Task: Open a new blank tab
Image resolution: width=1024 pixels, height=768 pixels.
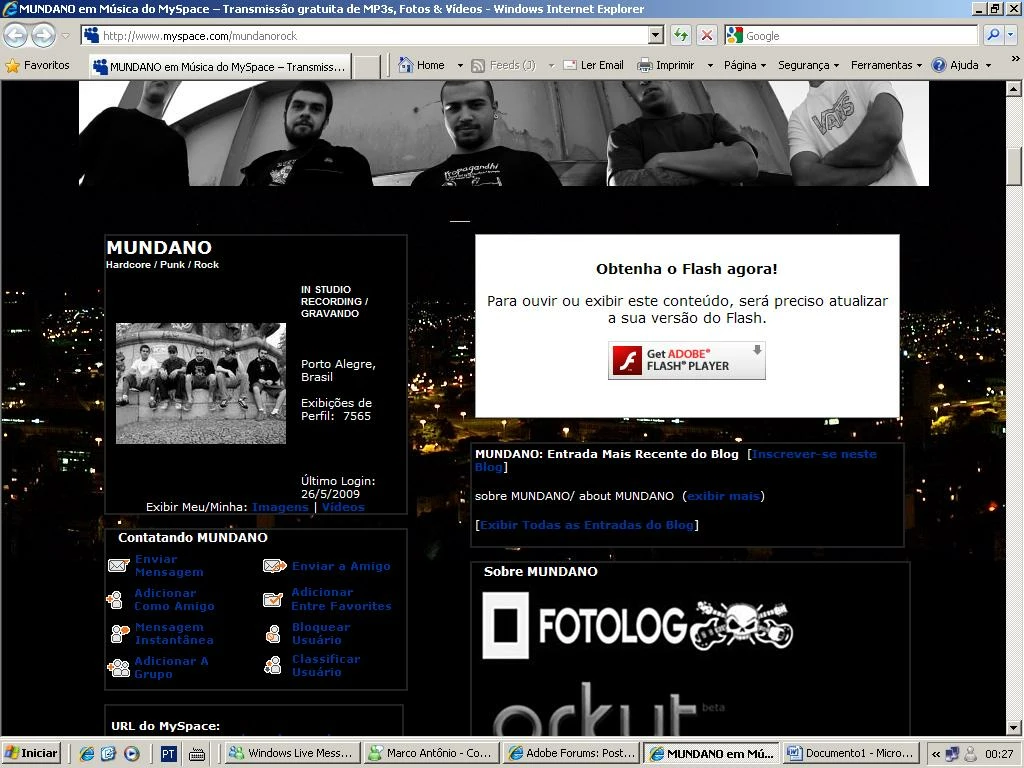Action: [x=366, y=66]
